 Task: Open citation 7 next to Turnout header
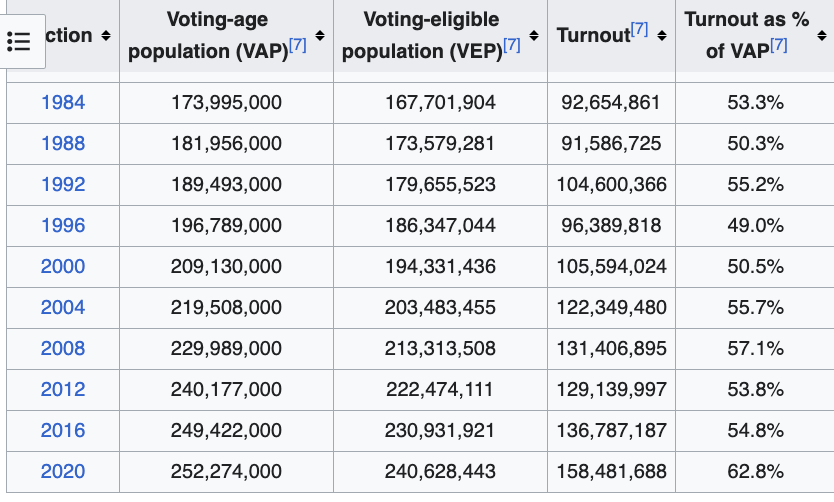(640, 30)
